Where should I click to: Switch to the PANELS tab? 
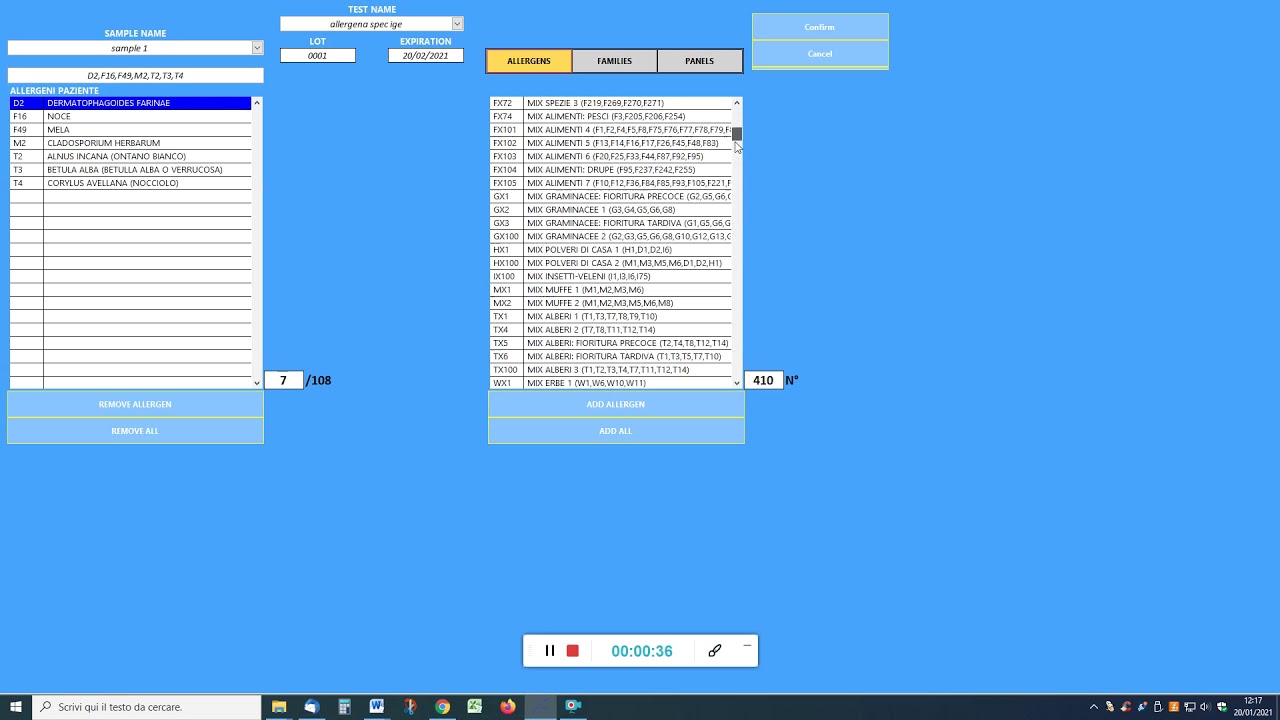[x=699, y=61]
